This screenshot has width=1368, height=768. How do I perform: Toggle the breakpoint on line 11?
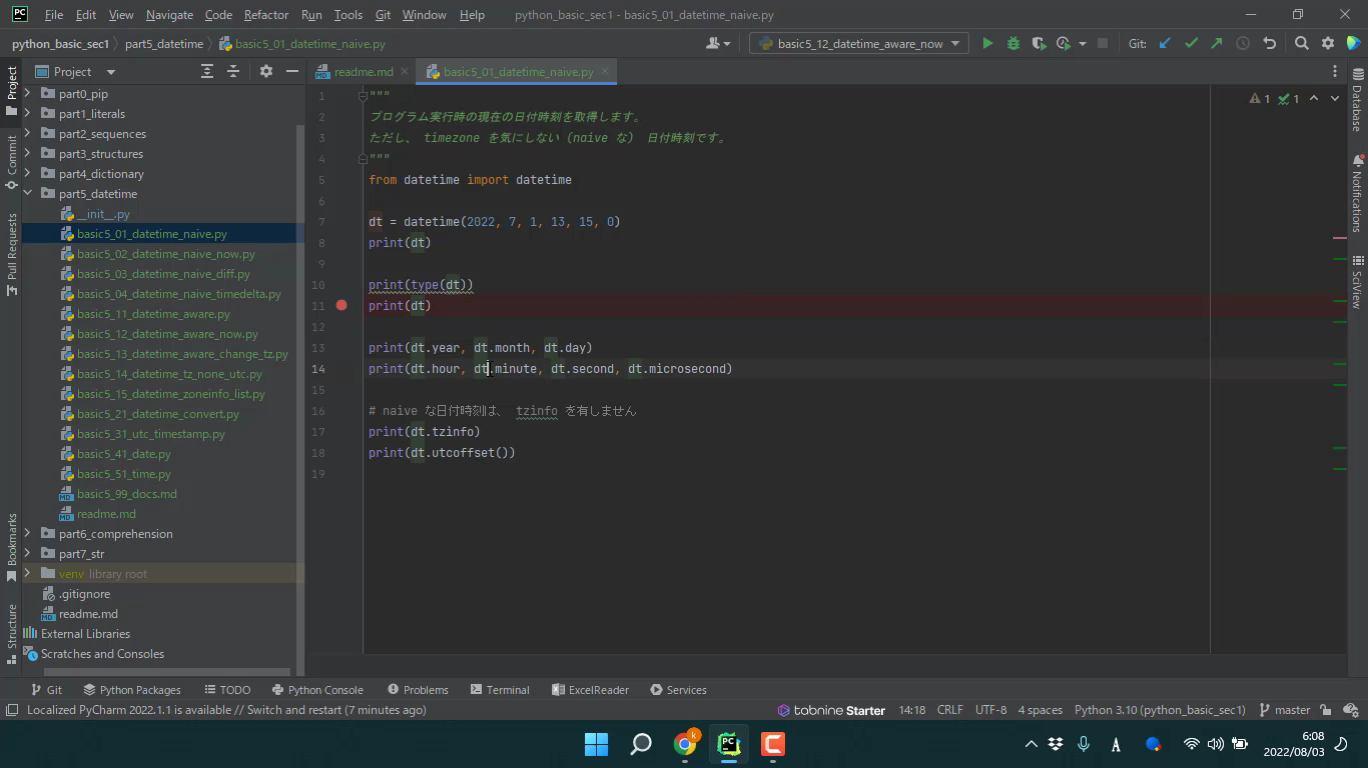pyautogui.click(x=341, y=305)
